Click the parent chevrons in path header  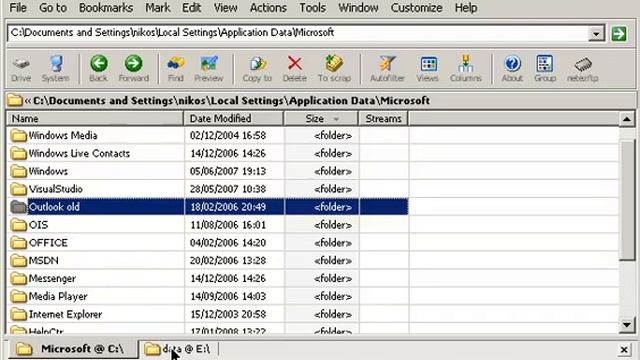coord(28,101)
